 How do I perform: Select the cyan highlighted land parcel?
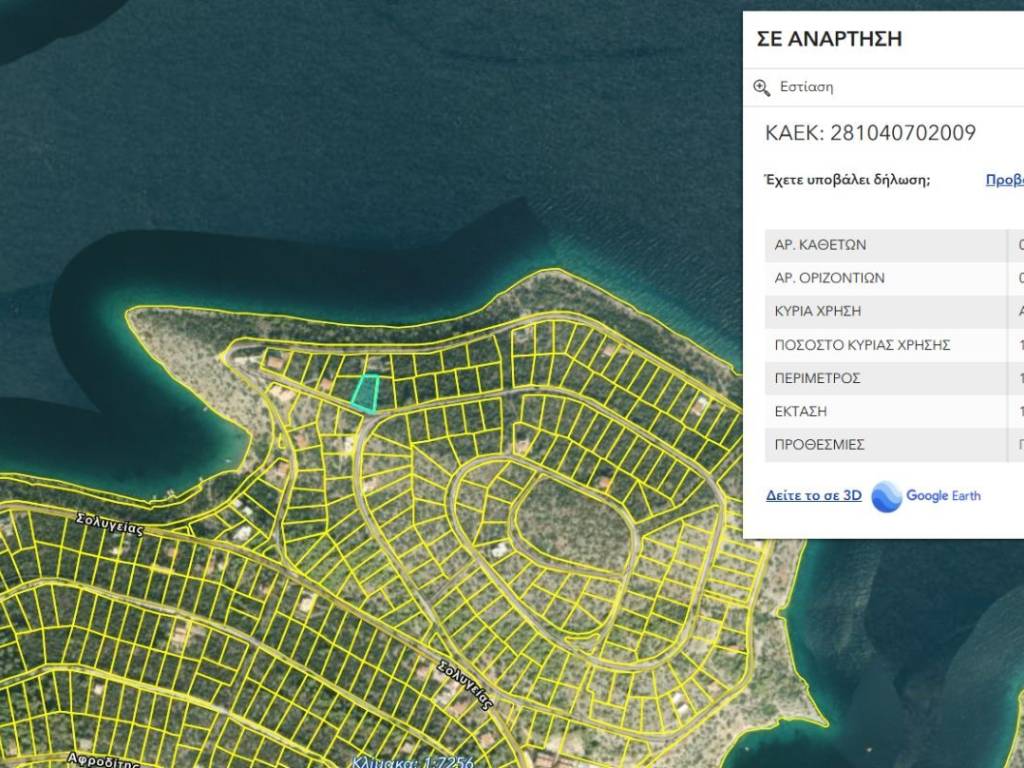(x=367, y=393)
